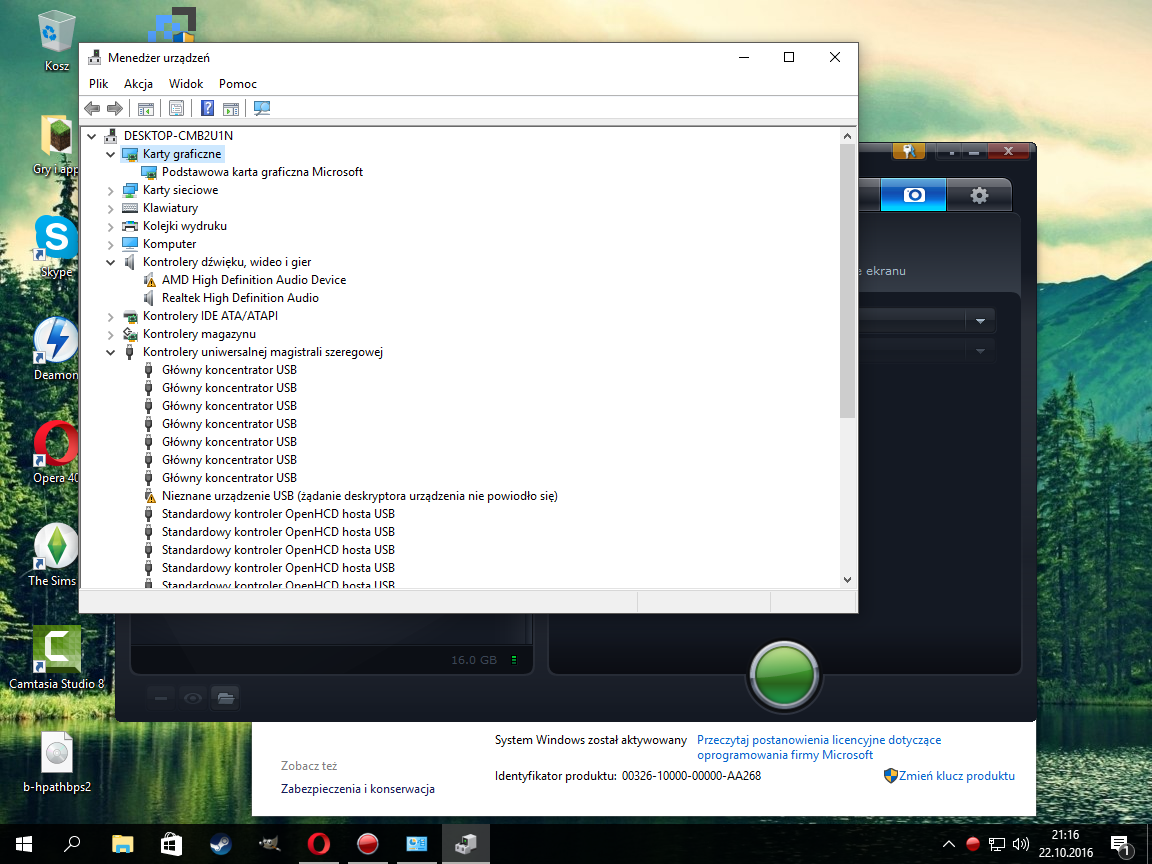
Task: Open Steam from the taskbar
Action: click(220, 843)
